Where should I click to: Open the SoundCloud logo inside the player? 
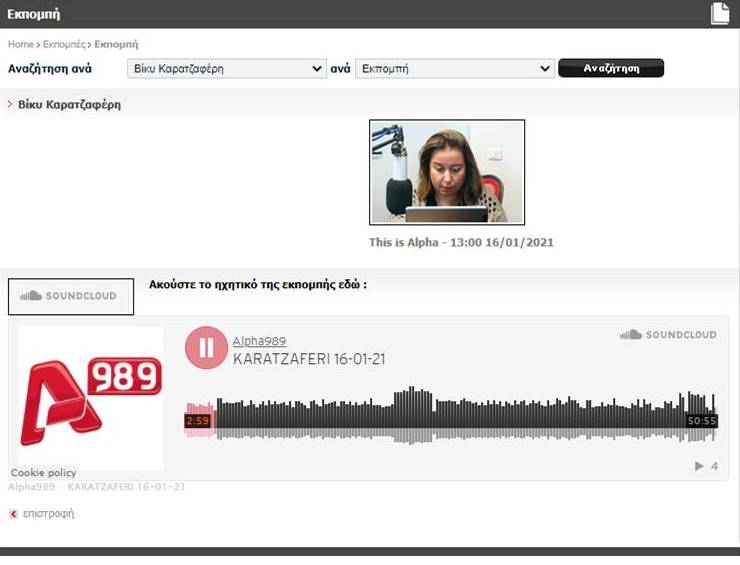click(667, 335)
